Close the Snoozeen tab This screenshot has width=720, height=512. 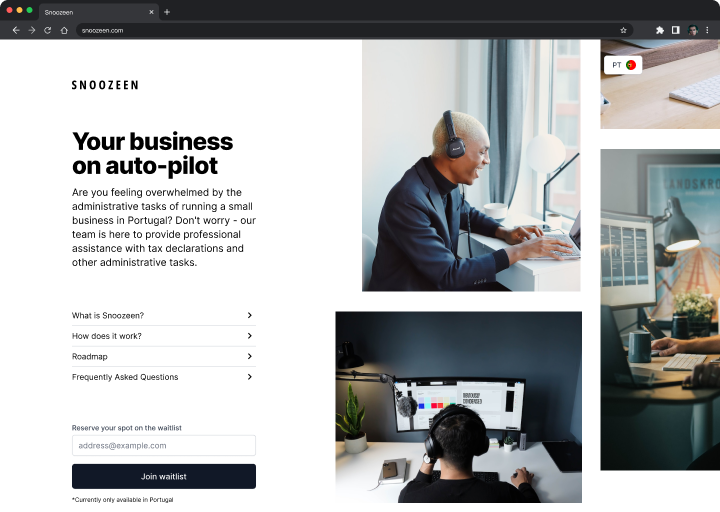pos(152,12)
